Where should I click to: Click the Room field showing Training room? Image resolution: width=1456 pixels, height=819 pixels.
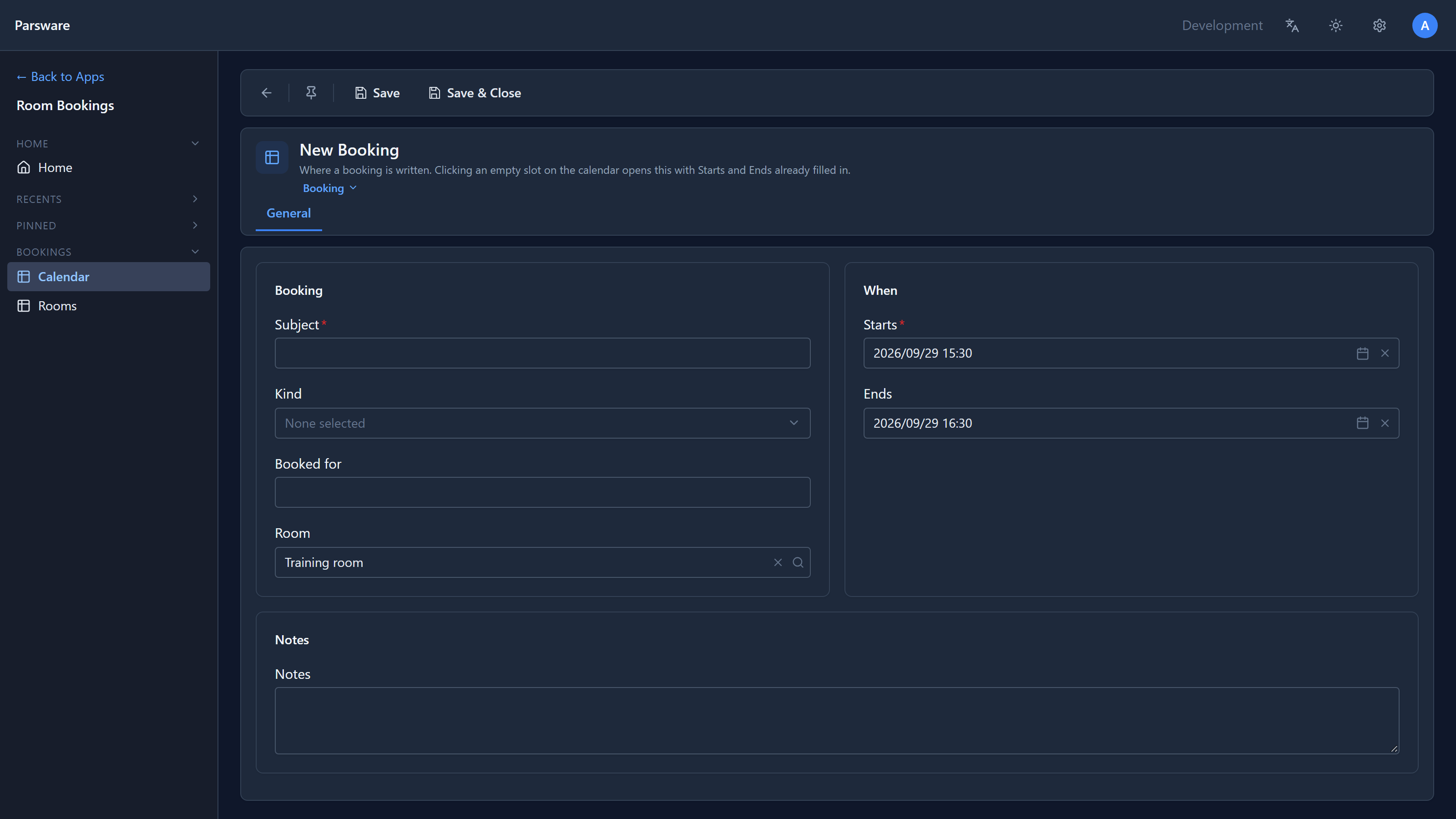542,562
